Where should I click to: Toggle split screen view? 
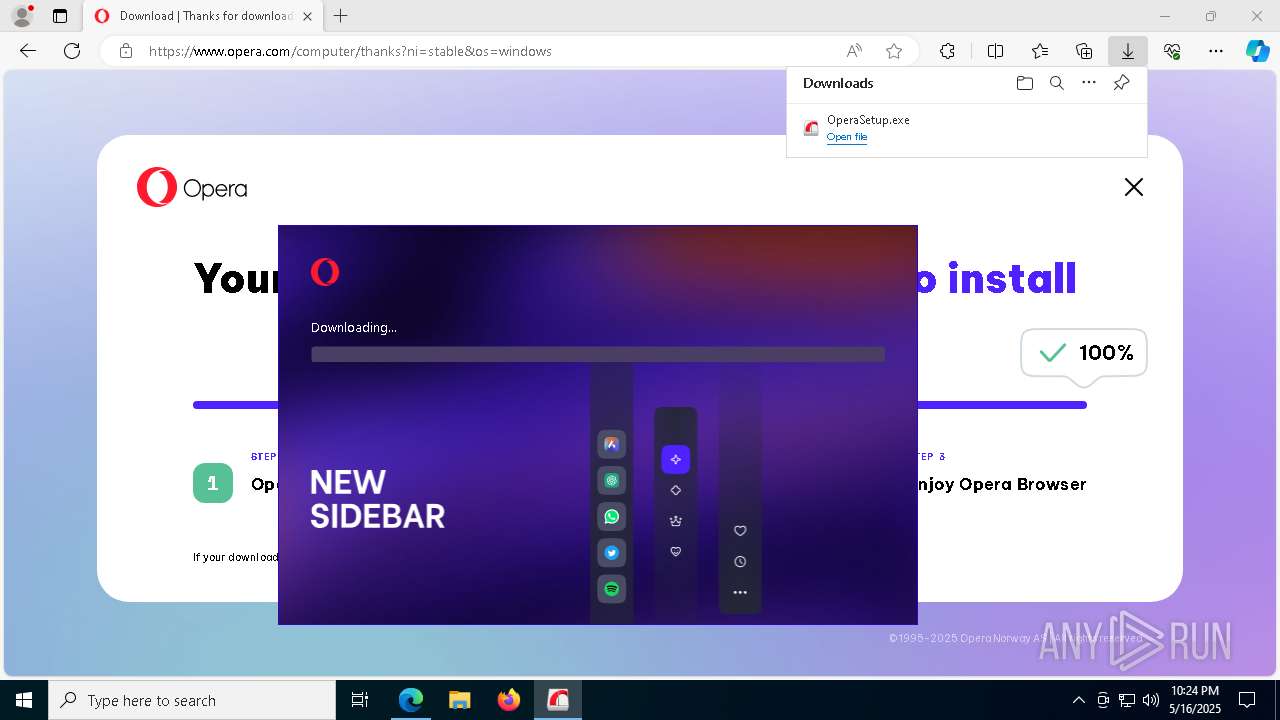point(995,51)
